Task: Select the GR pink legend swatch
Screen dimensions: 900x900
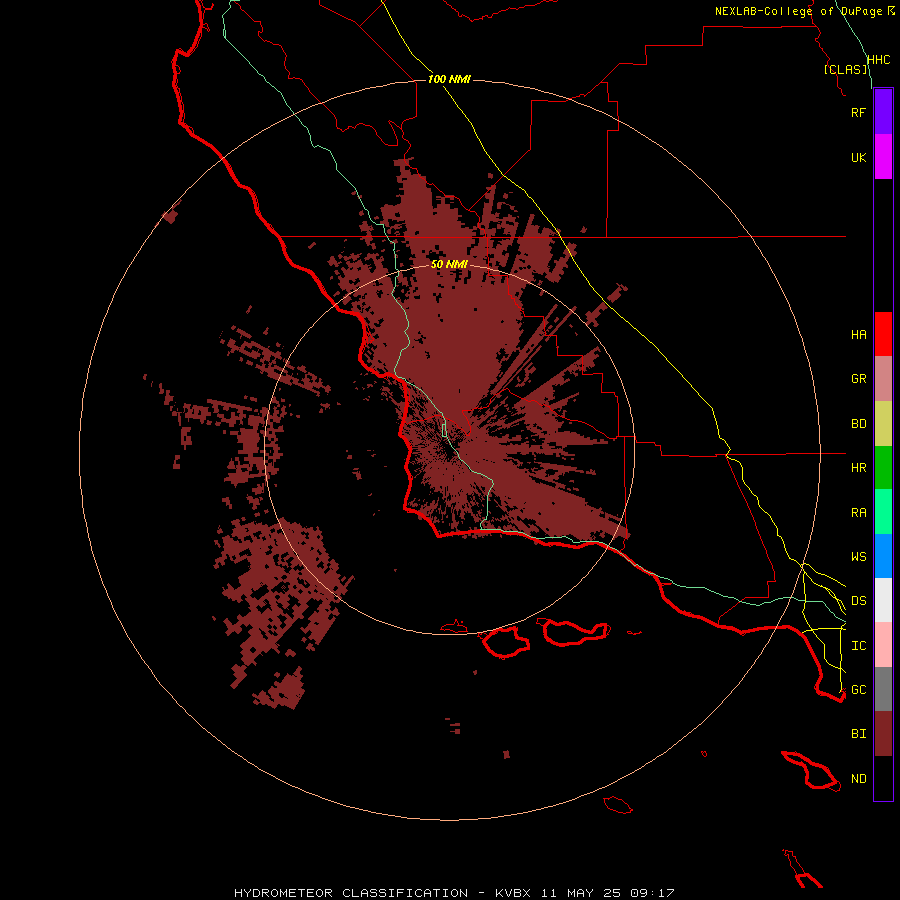Action: (883, 379)
